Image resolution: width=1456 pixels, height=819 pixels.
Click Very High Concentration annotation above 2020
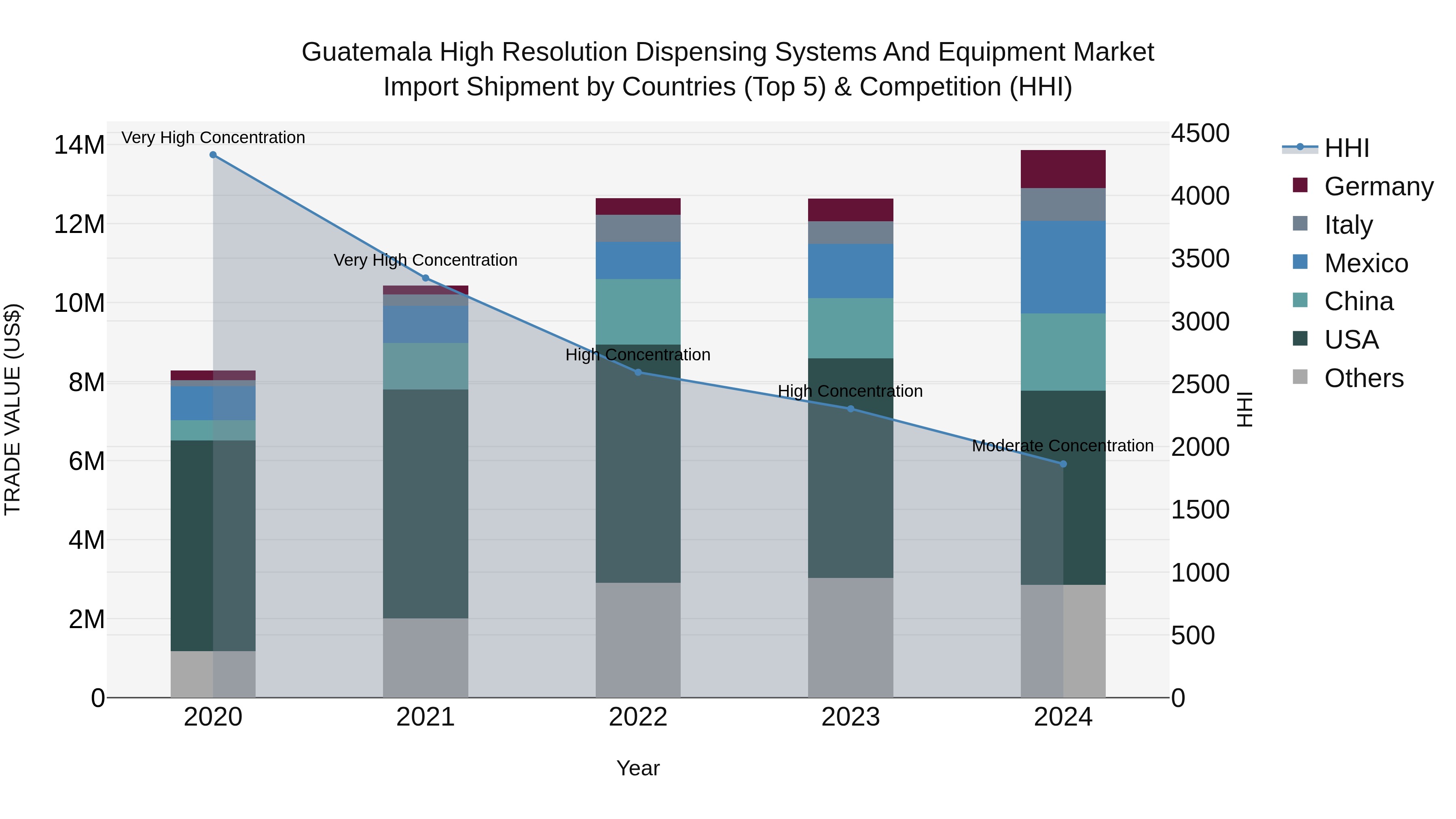[x=213, y=138]
